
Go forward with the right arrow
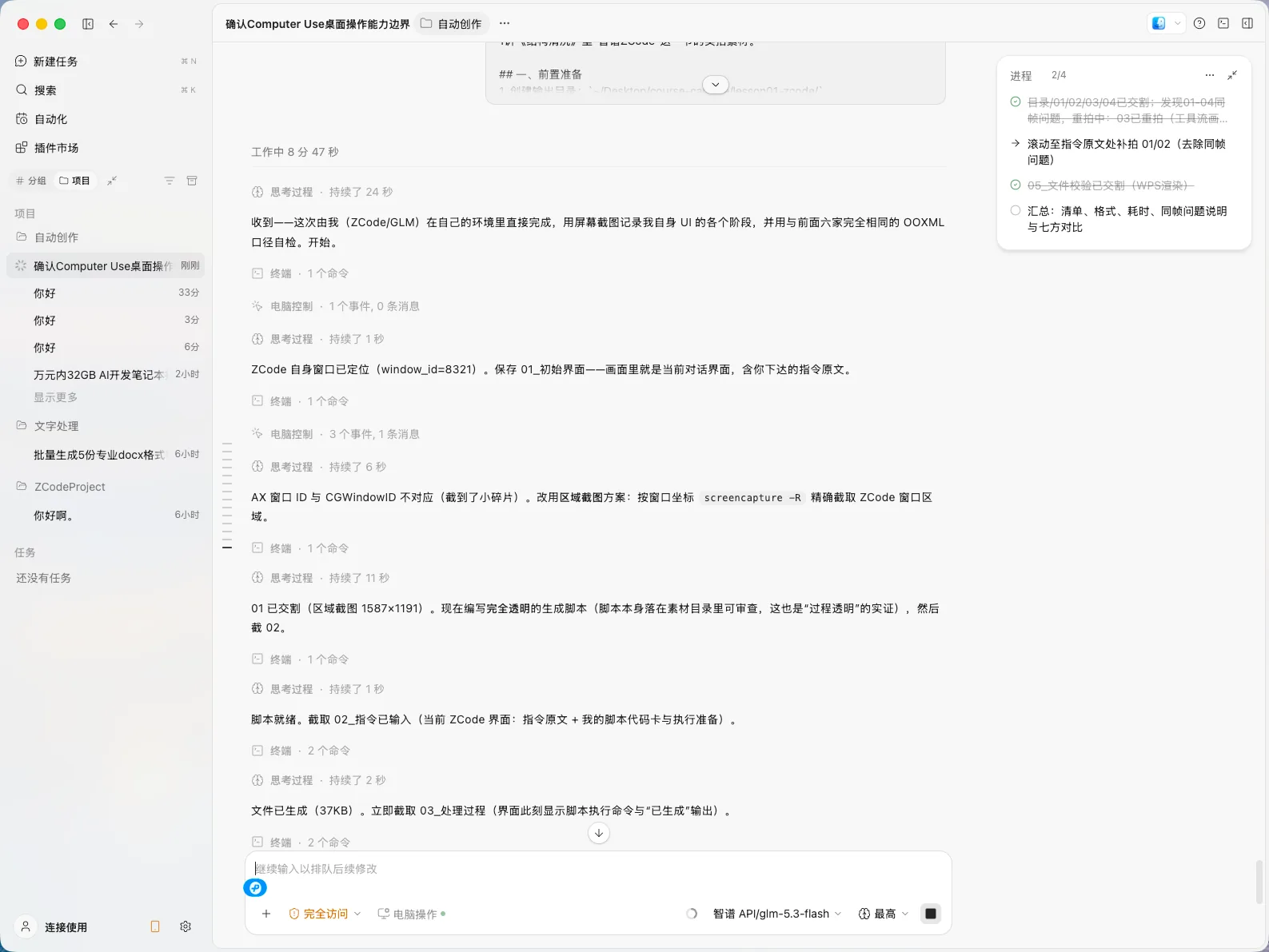pyautogui.click(x=139, y=24)
